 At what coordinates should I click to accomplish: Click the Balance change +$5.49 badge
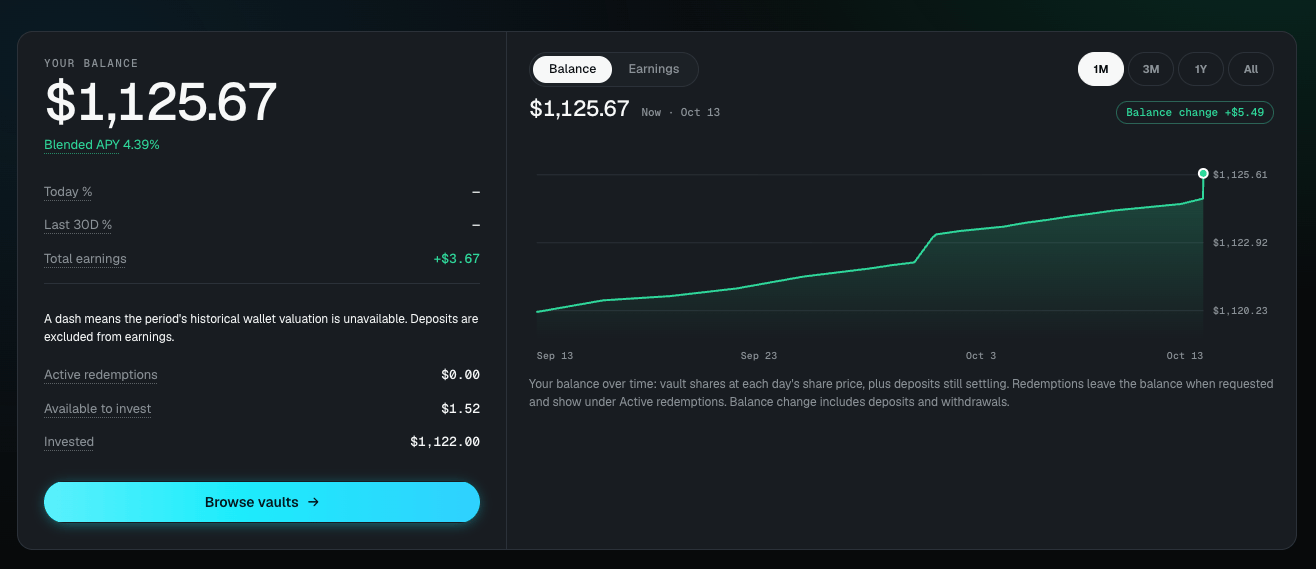[1195, 112]
